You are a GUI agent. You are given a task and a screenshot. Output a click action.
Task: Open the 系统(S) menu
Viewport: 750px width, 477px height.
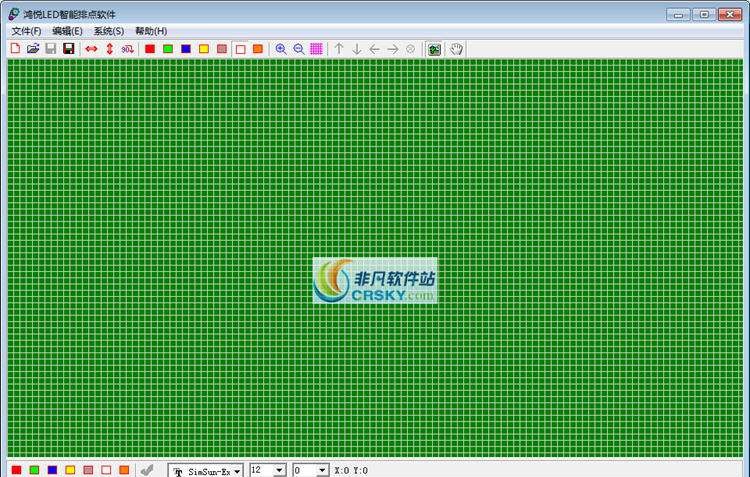[109, 31]
